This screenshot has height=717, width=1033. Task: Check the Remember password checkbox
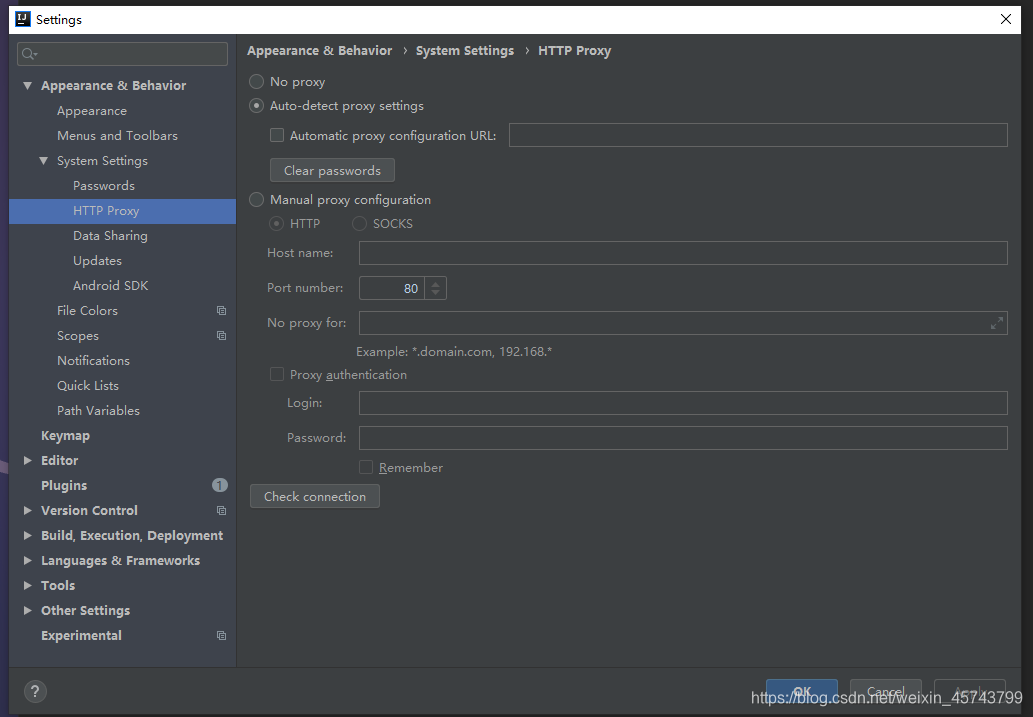tap(366, 467)
